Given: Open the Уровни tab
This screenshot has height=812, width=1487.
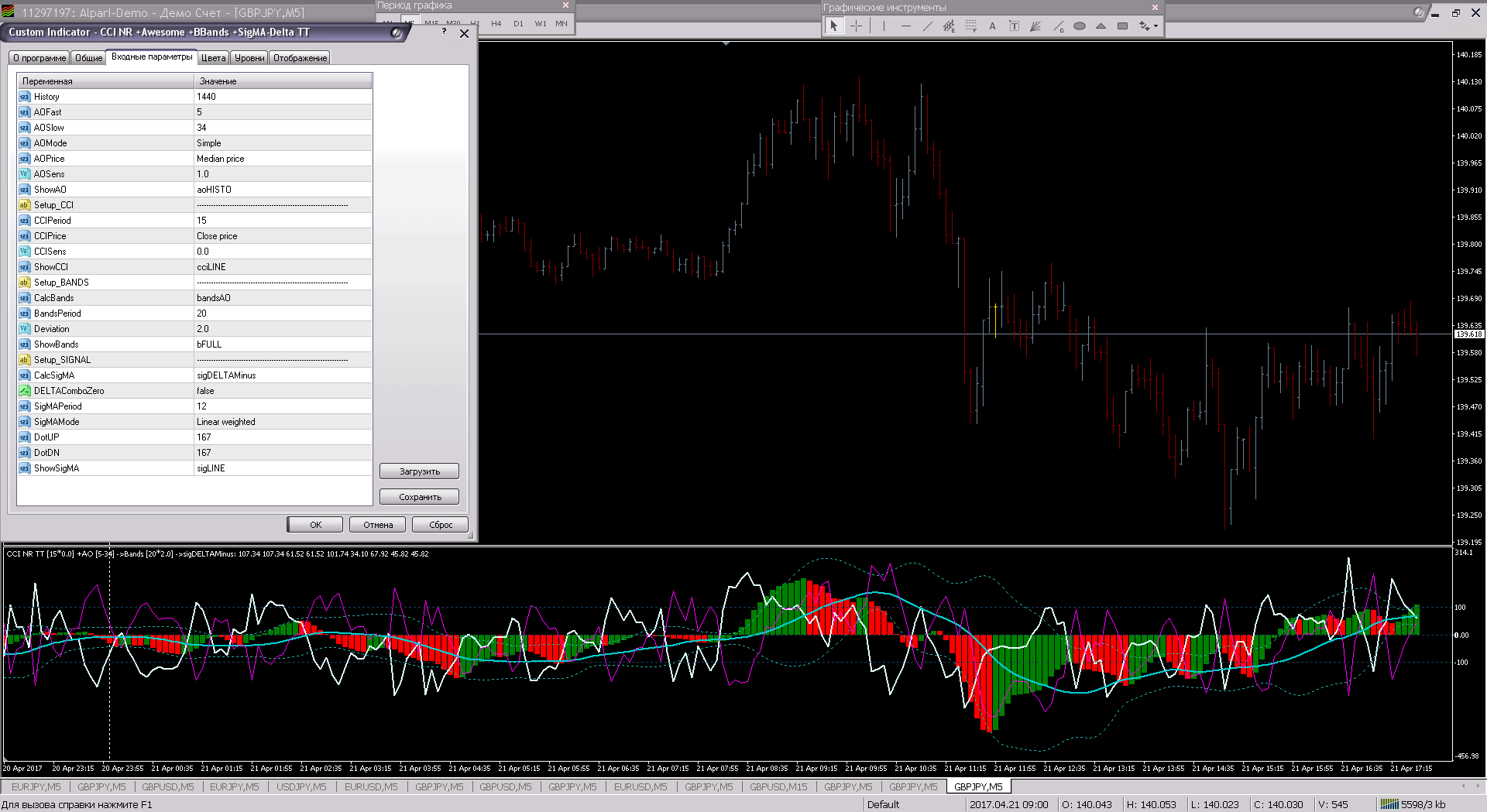Looking at the screenshot, I should click(x=249, y=58).
